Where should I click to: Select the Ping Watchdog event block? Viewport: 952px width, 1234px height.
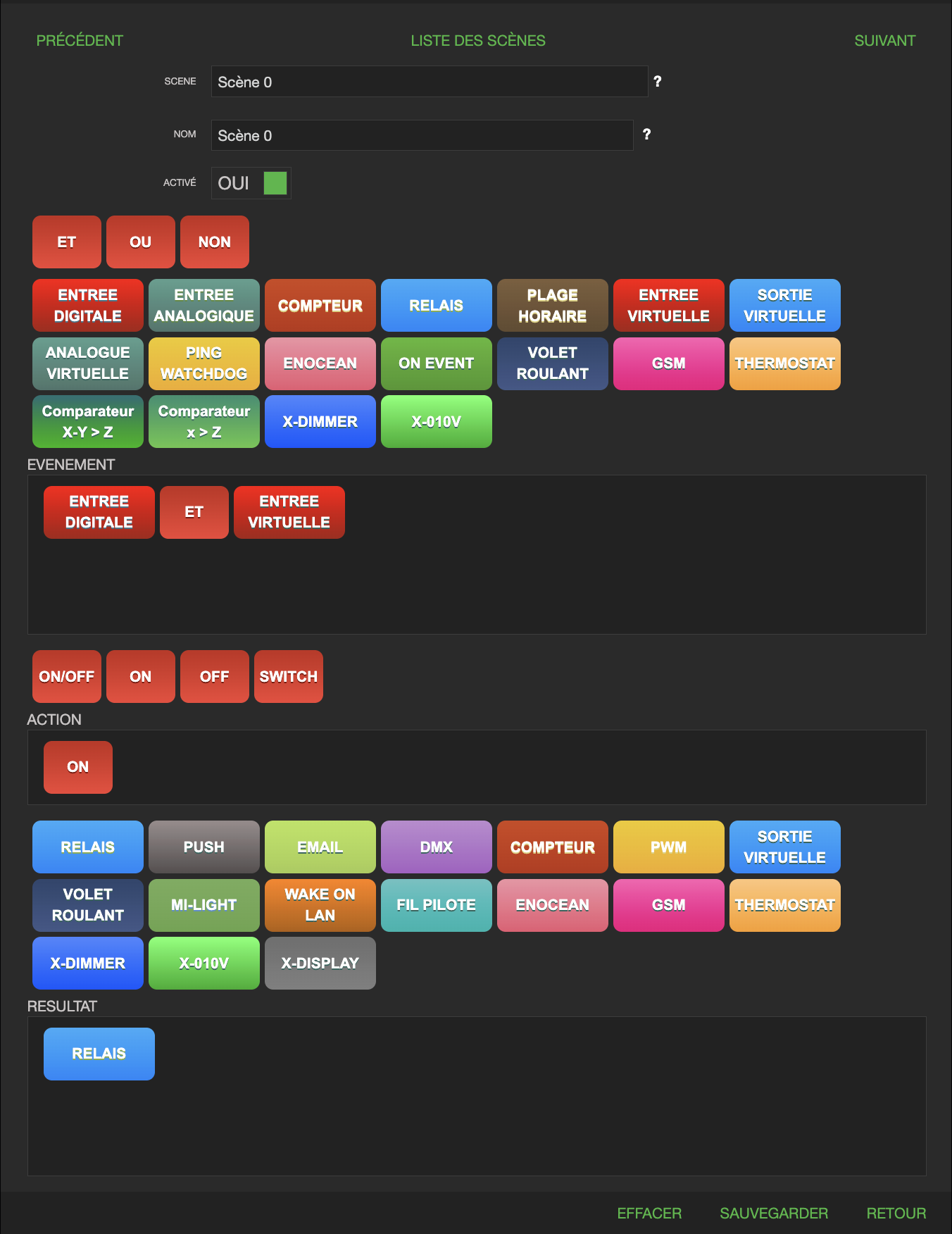(203, 363)
